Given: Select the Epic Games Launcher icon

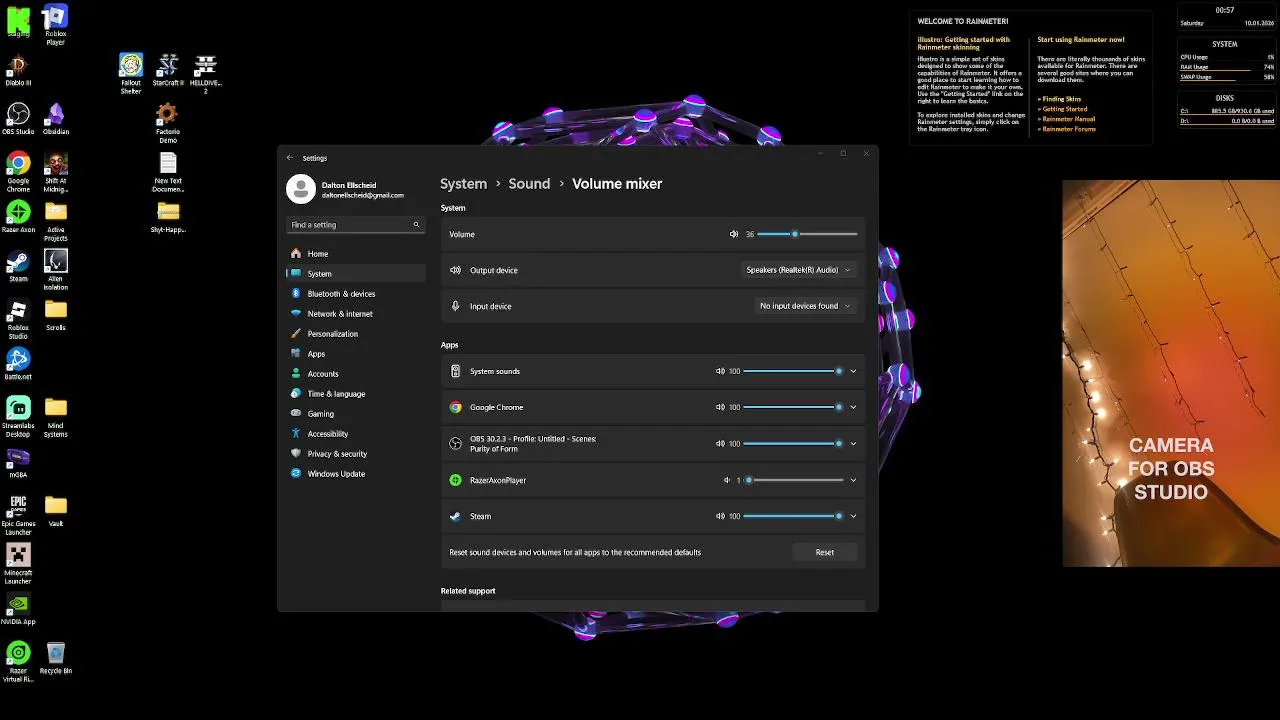Looking at the screenshot, I should tap(18, 516).
